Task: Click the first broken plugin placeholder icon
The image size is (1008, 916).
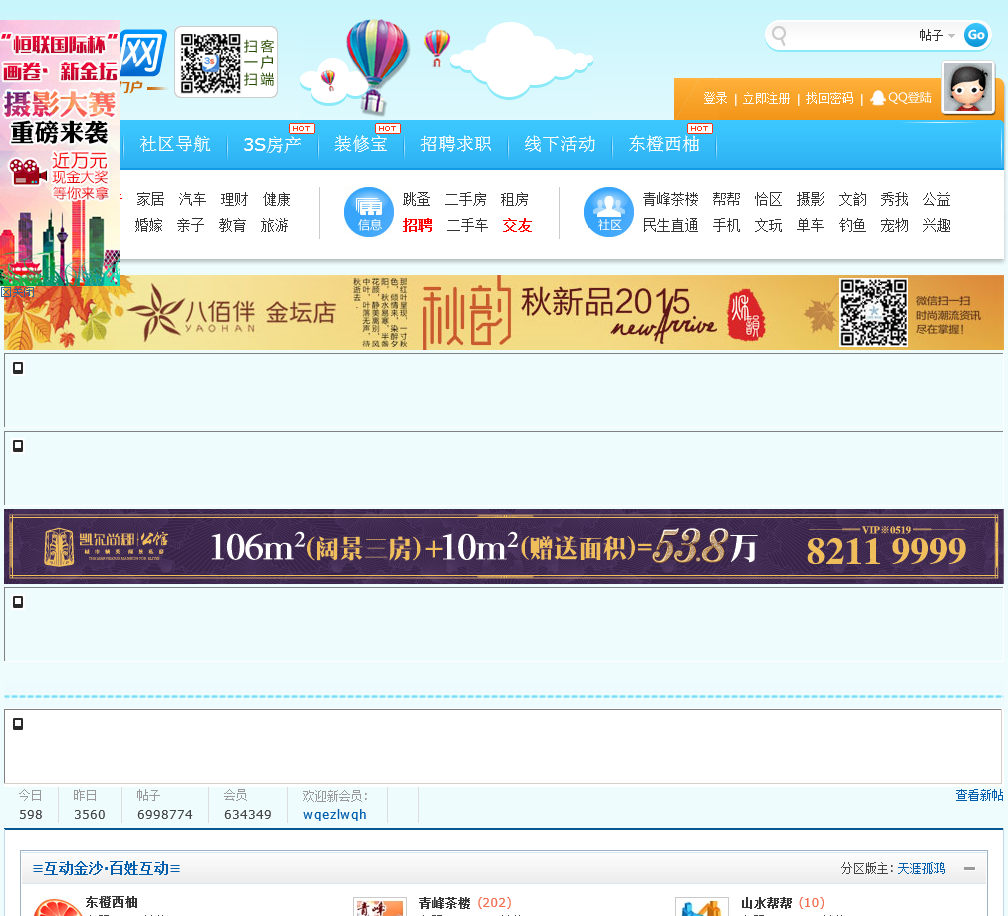Action: click(18, 368)
